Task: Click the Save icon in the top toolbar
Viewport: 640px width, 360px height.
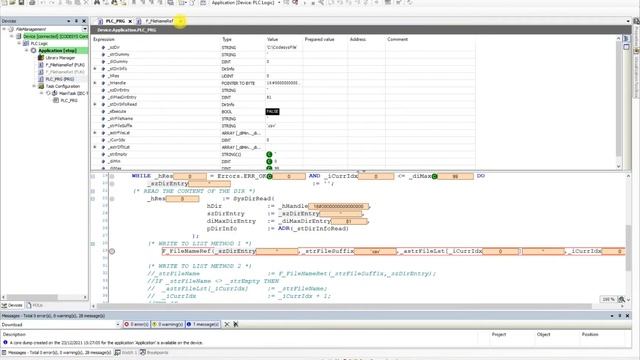Action: pos(21,2)
